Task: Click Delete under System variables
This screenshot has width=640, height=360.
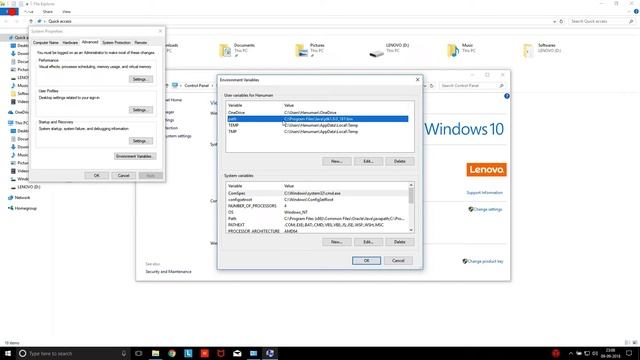Action: tap(400, 242)
